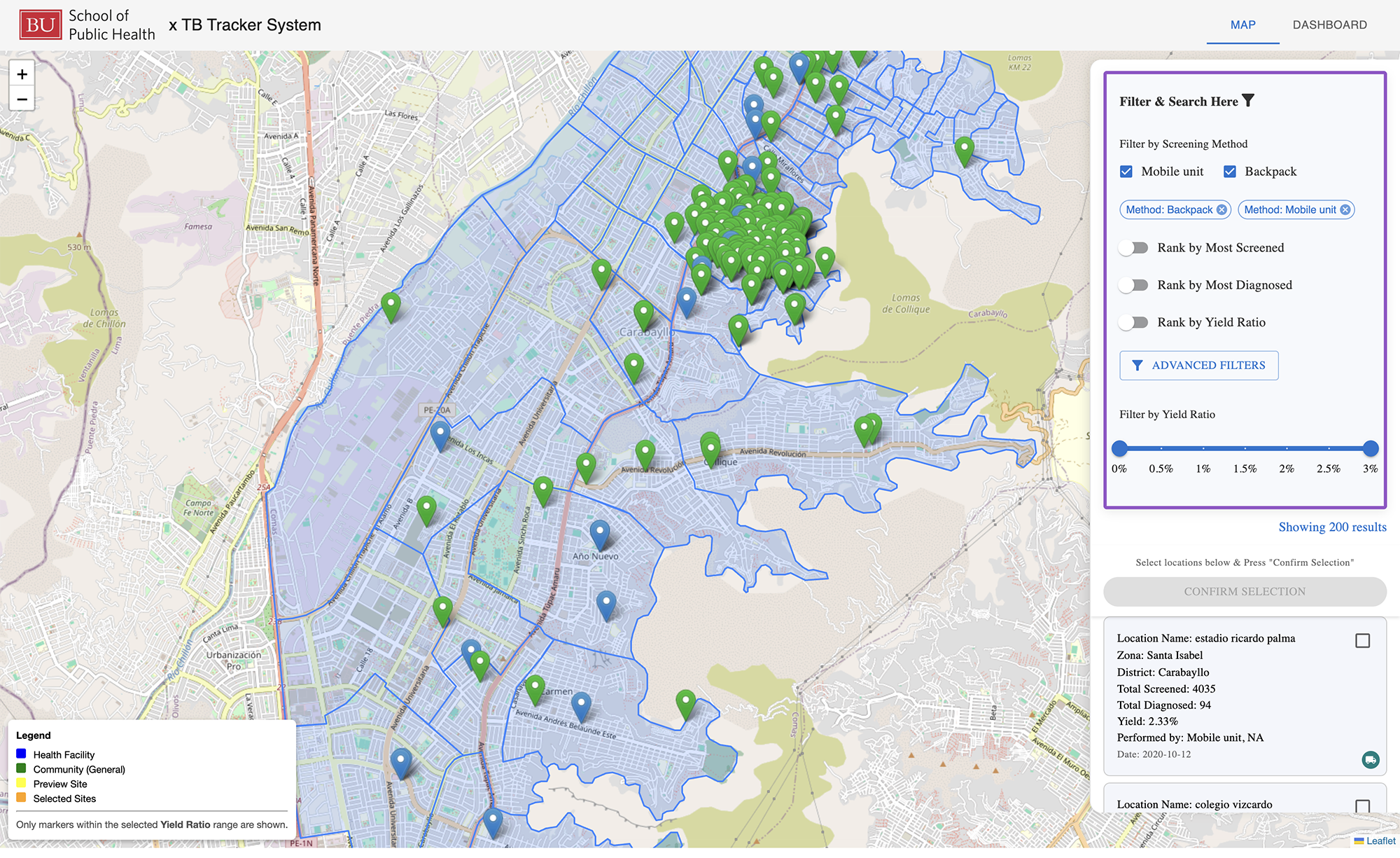Toggle Rank by Yield Ratio switch
The height and width of the screenshot is (858, 1400).
(x=1133, y=322)
